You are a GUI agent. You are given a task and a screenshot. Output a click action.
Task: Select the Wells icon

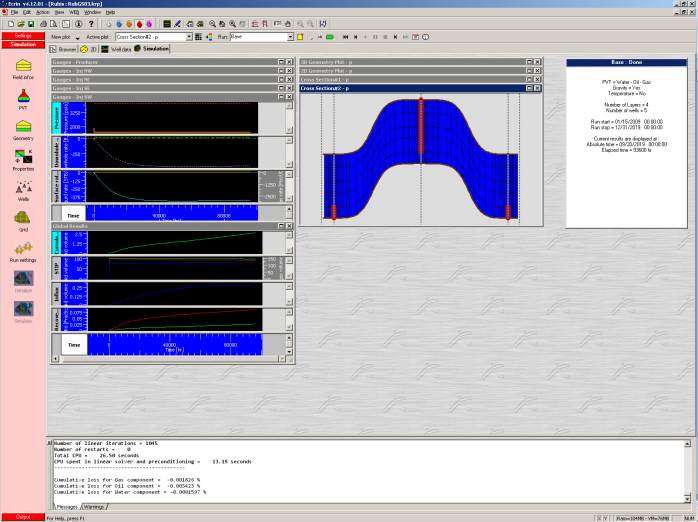click(x=22, y=189)
